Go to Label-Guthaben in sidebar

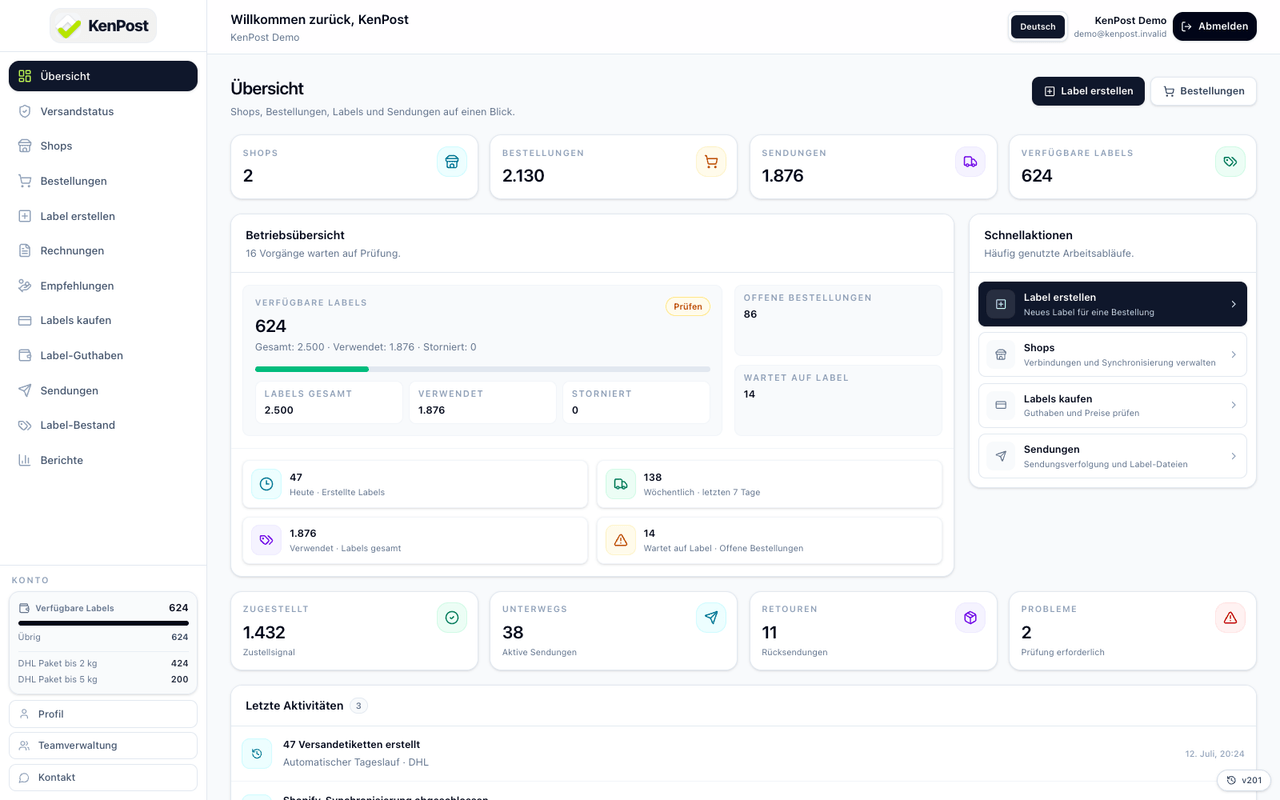(103, 356)
